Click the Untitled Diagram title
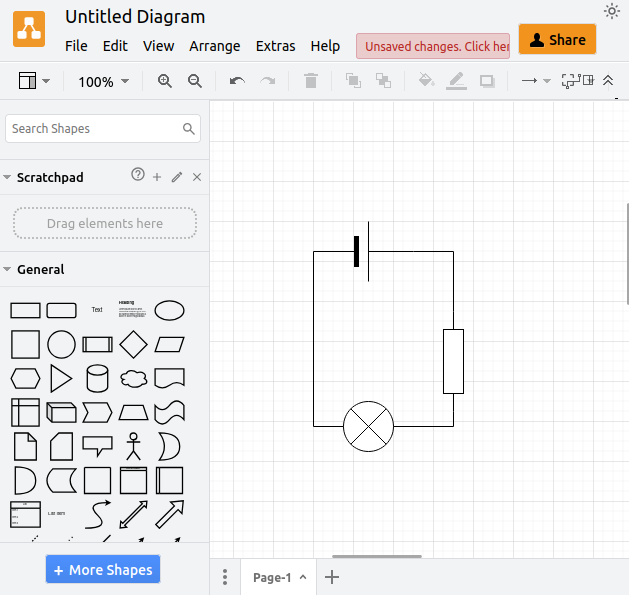 135,17
